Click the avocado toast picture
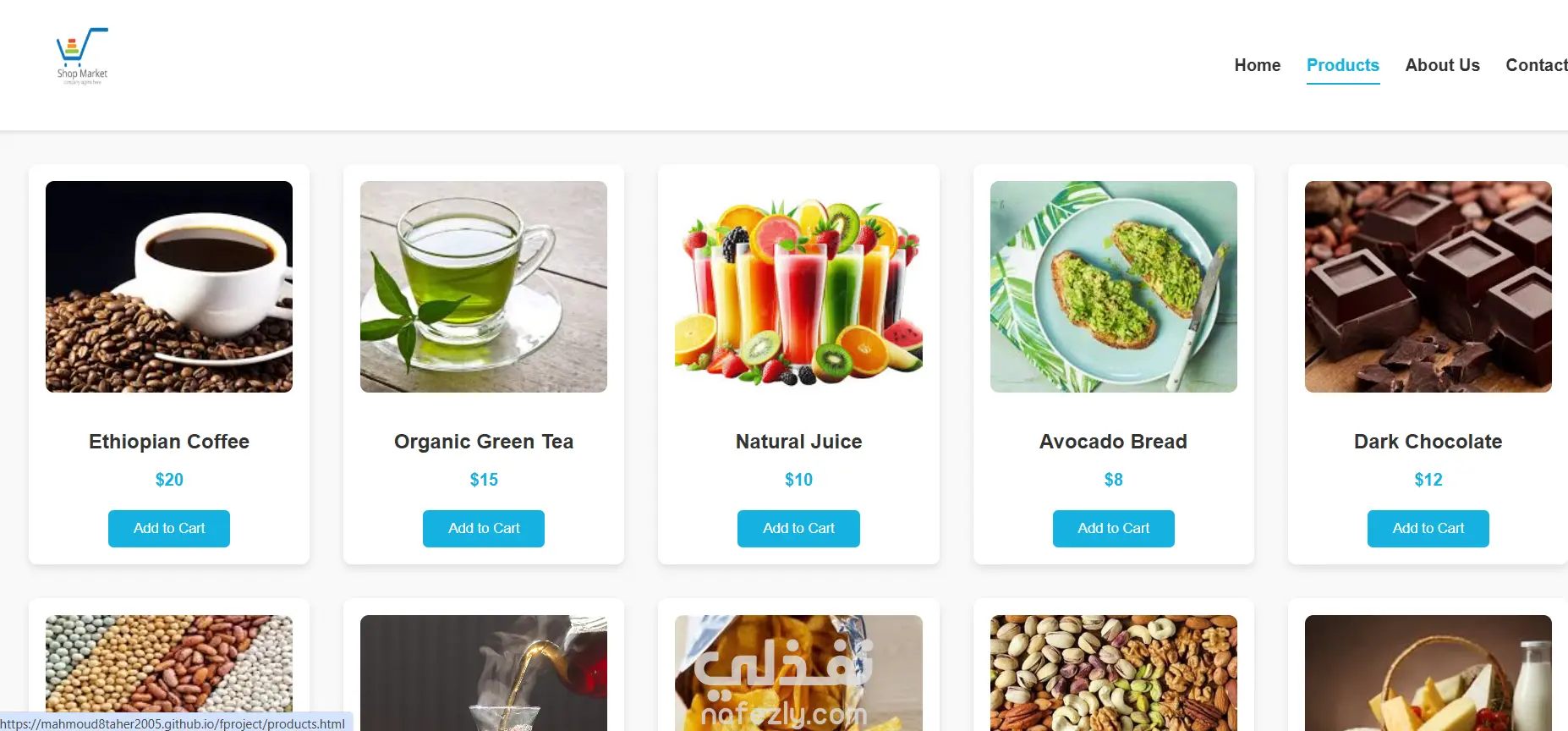The height and width of the screenshot is (731, 1568). (1113, 287)
